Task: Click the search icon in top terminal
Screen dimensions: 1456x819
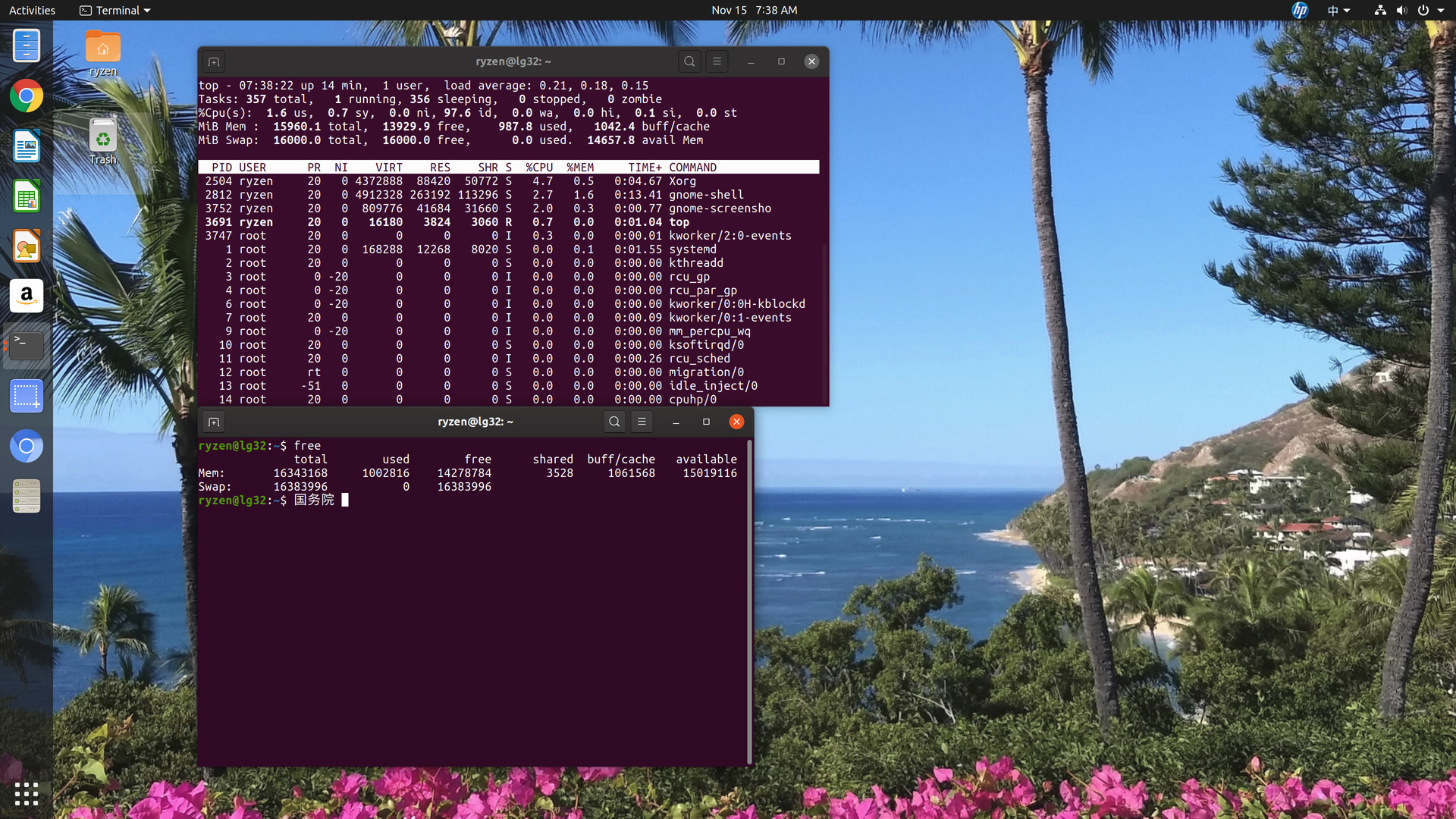Action: click(x=689, y=61)
